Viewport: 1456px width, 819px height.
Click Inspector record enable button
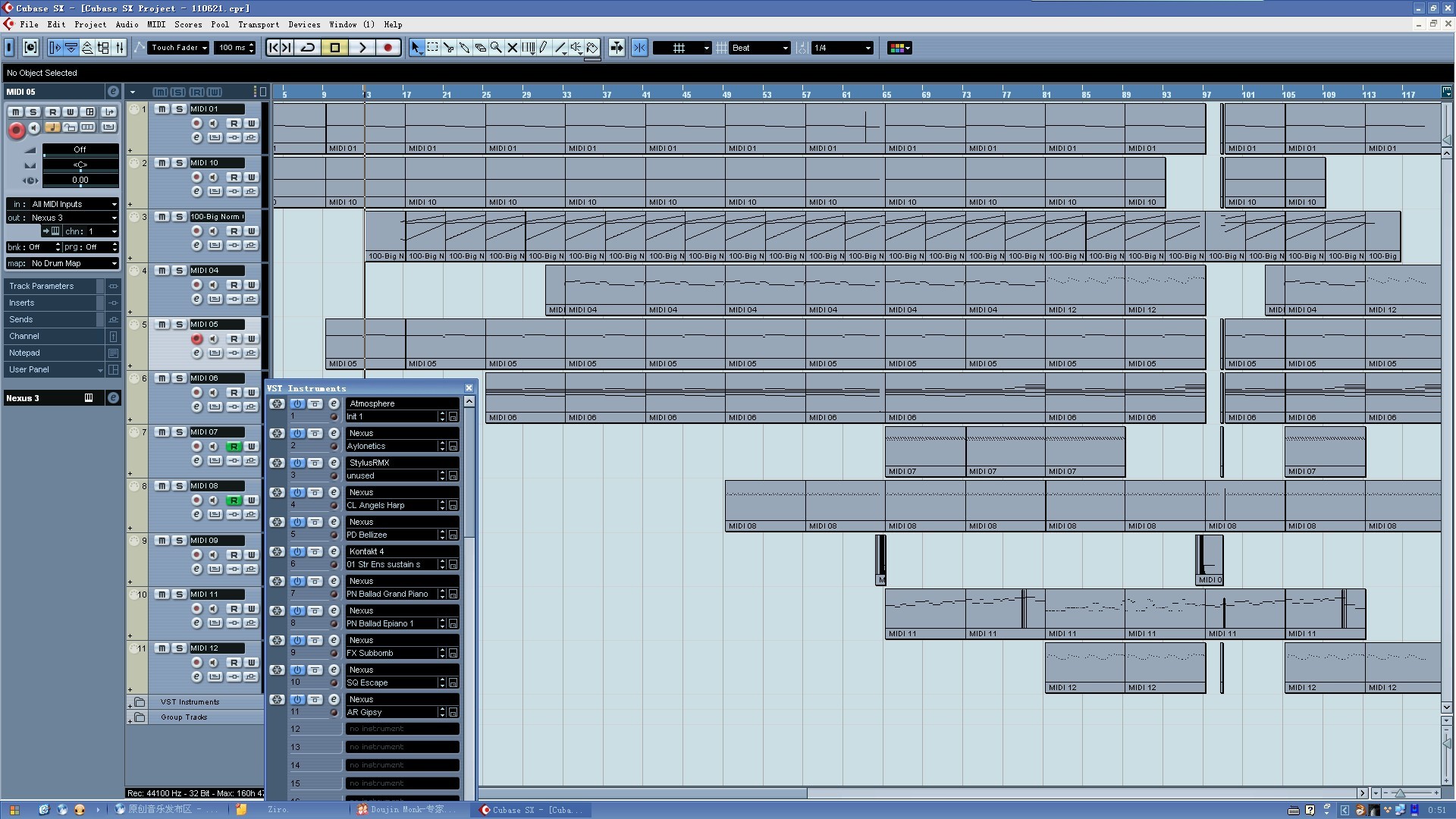pyautogui.click(x=16, y=130)
